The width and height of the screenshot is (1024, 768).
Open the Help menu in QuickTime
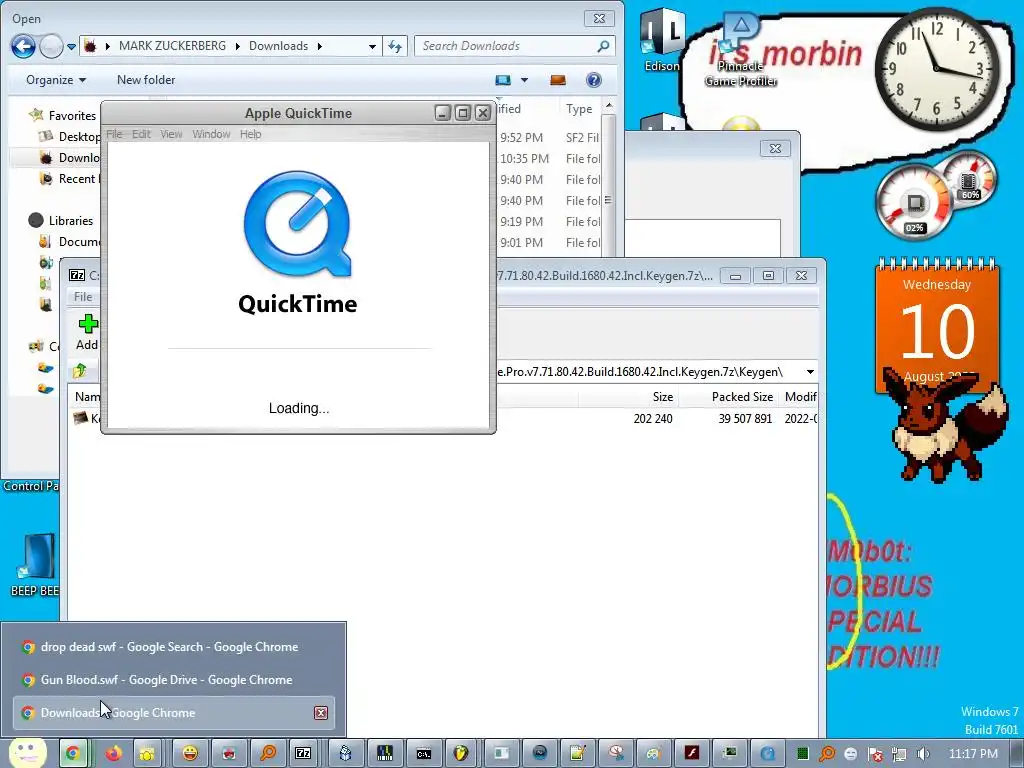(250, 134)
